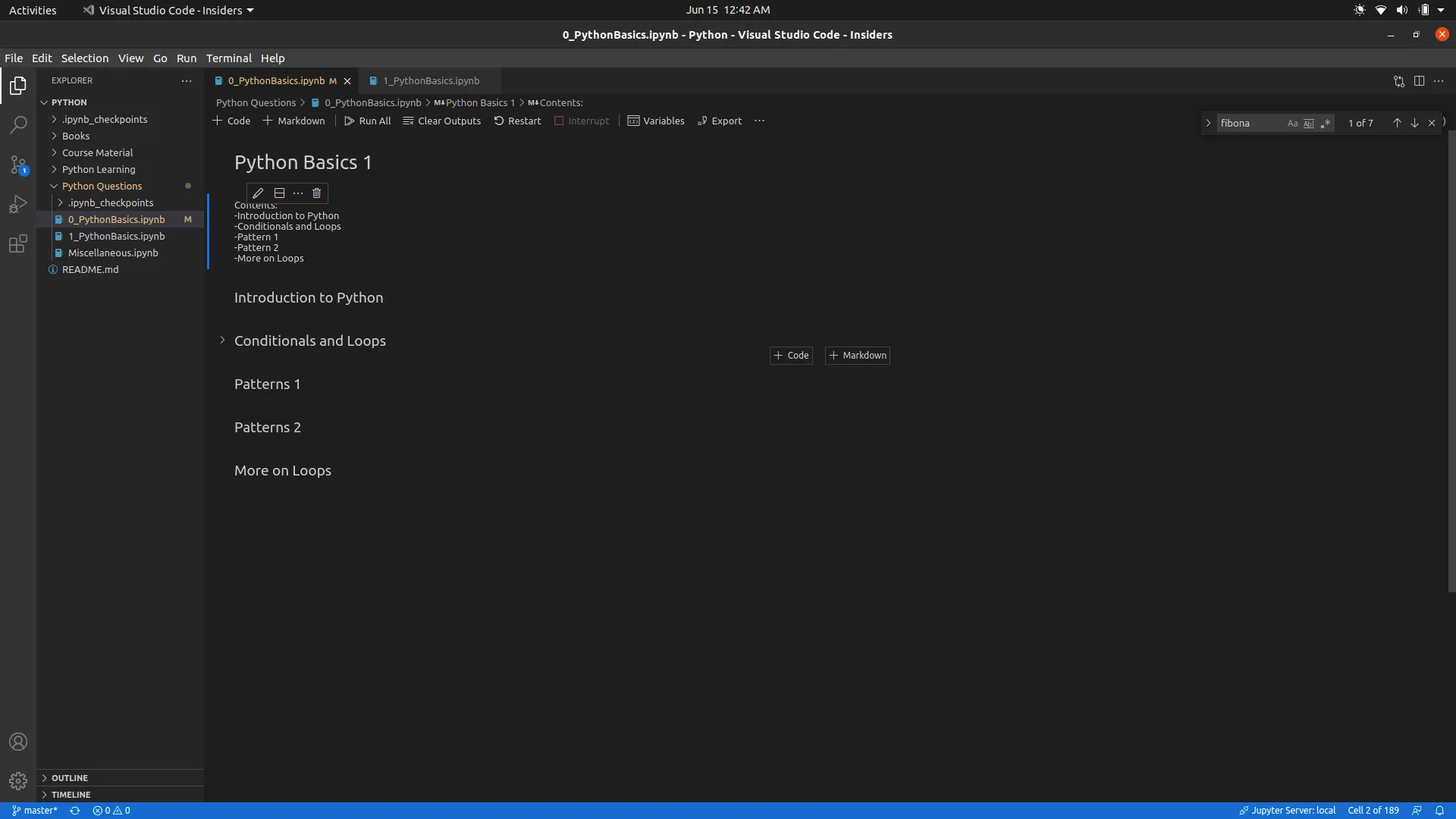
Task: Open the Variables panel icon
Action: [655, 121]
